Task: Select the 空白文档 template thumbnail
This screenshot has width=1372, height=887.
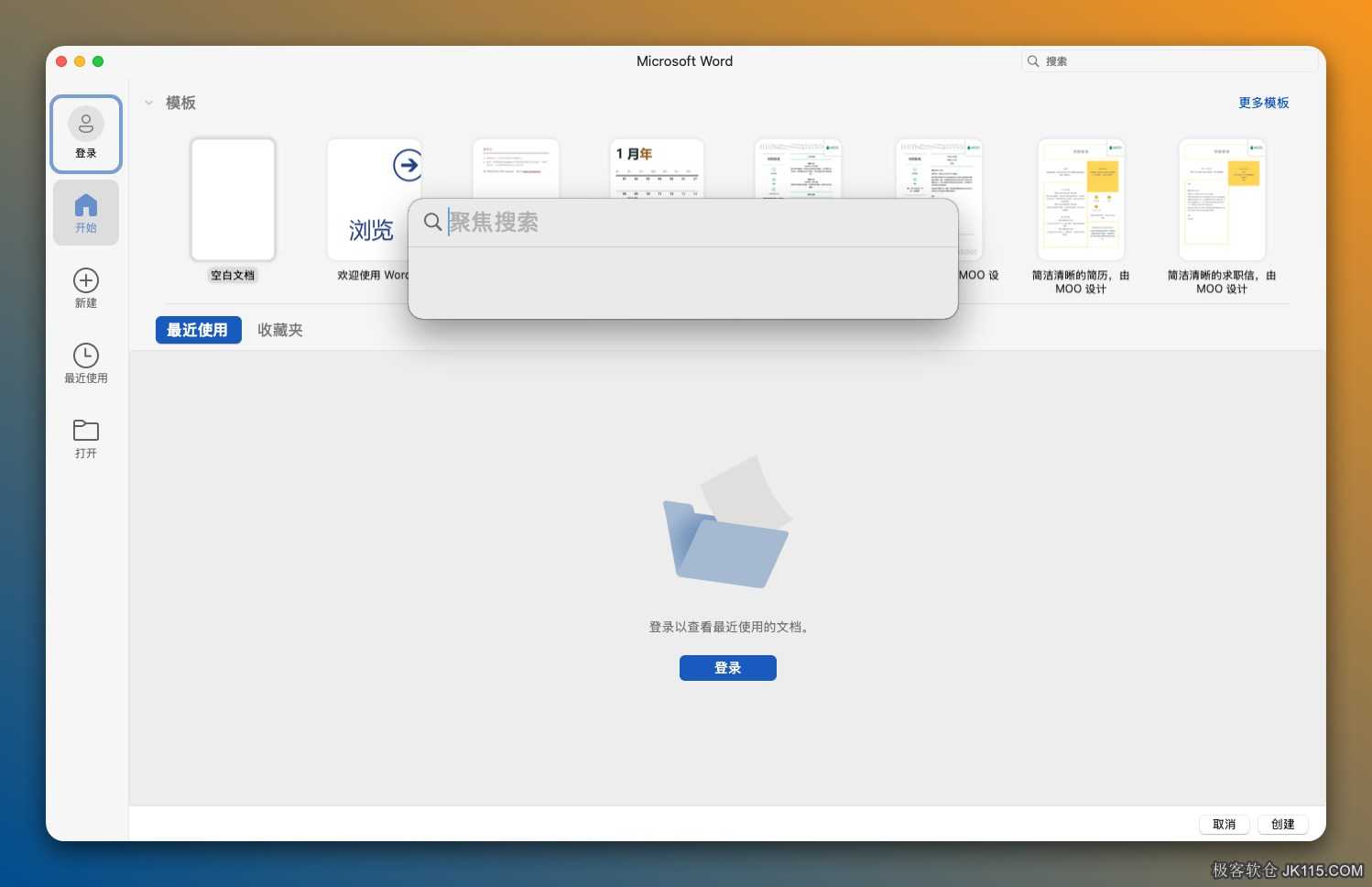Action: tap(233, 200)
